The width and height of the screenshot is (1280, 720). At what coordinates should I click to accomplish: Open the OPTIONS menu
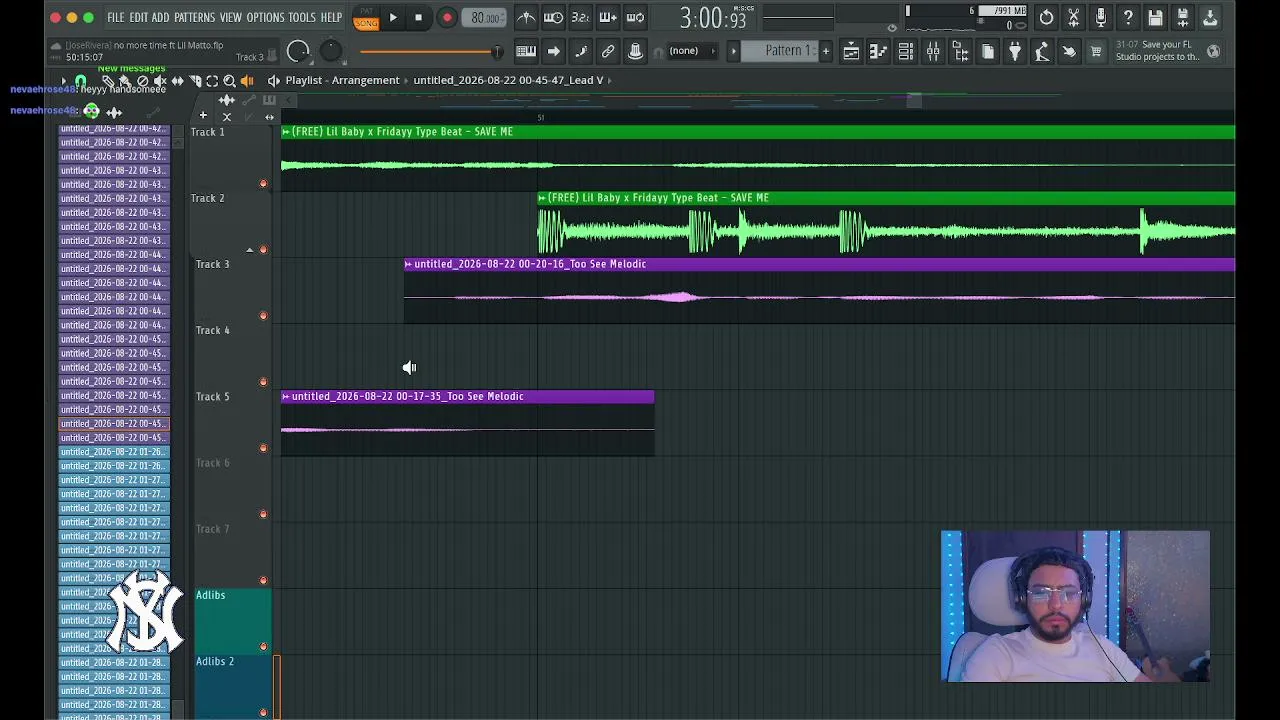click(x=265, y=18)
